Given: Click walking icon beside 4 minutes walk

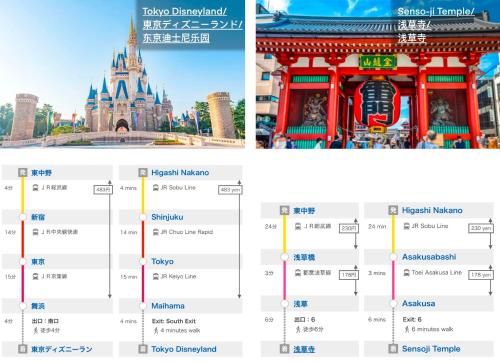Looking at the screenshot, I should [156, 331].
